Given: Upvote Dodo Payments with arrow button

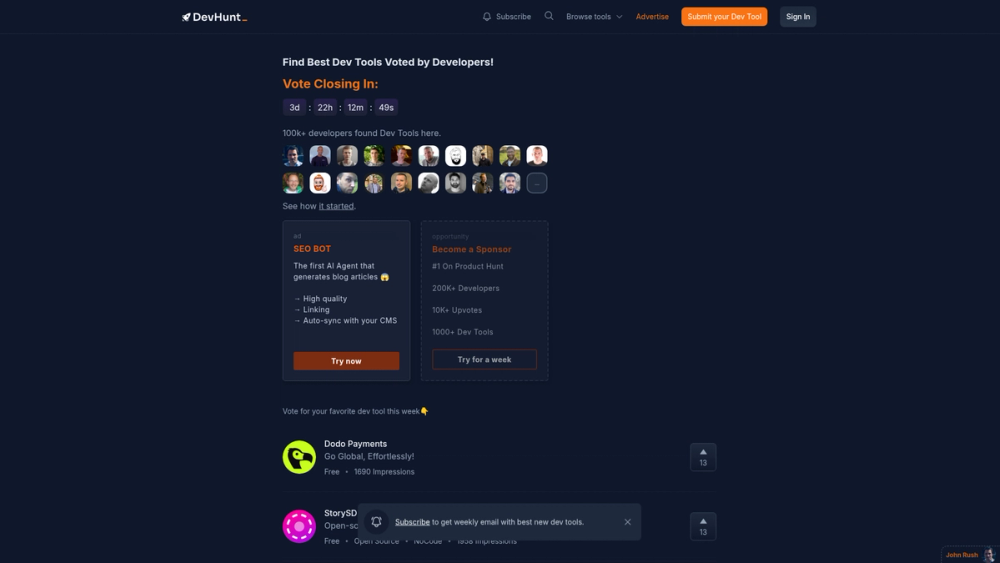Looking at the screenshot, I should (703, 457).
